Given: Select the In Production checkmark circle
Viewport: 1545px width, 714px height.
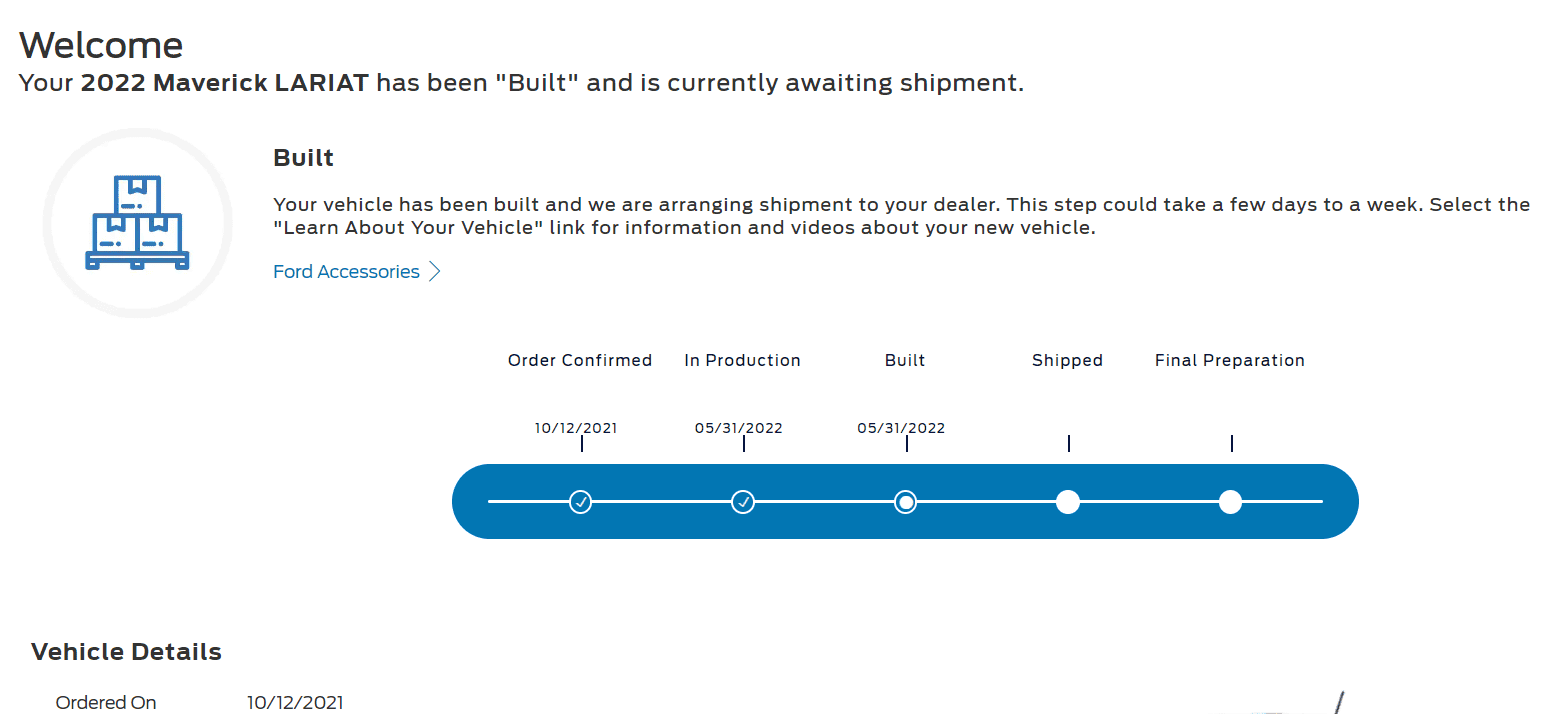Looking at the screenshot, I should tap(743, 502).
